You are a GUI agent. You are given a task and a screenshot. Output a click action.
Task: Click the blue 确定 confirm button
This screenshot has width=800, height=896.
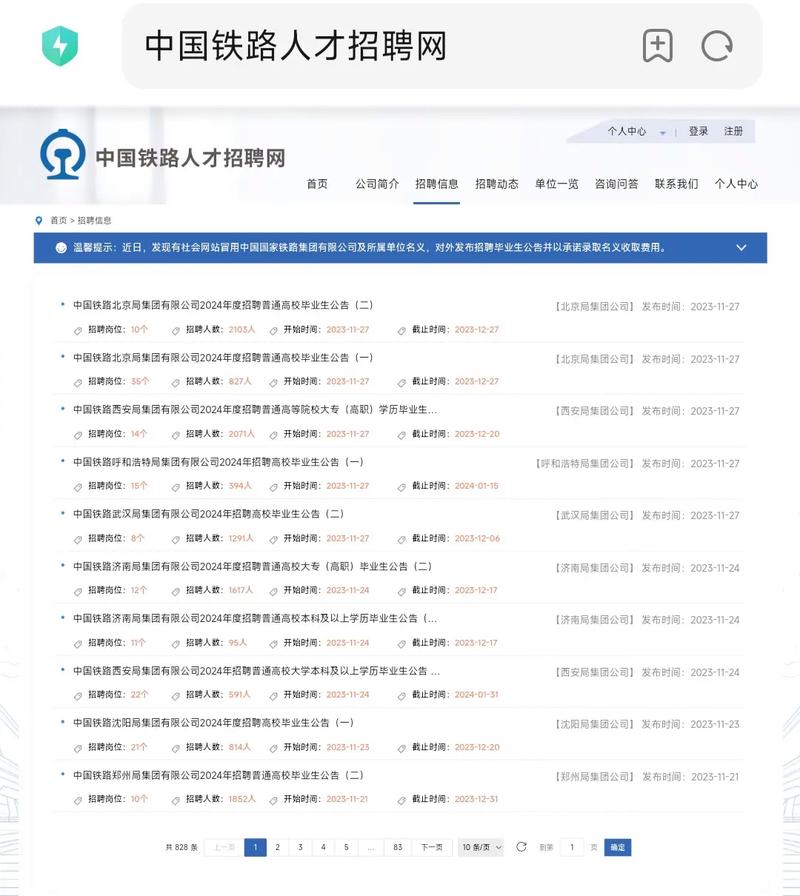618,847
